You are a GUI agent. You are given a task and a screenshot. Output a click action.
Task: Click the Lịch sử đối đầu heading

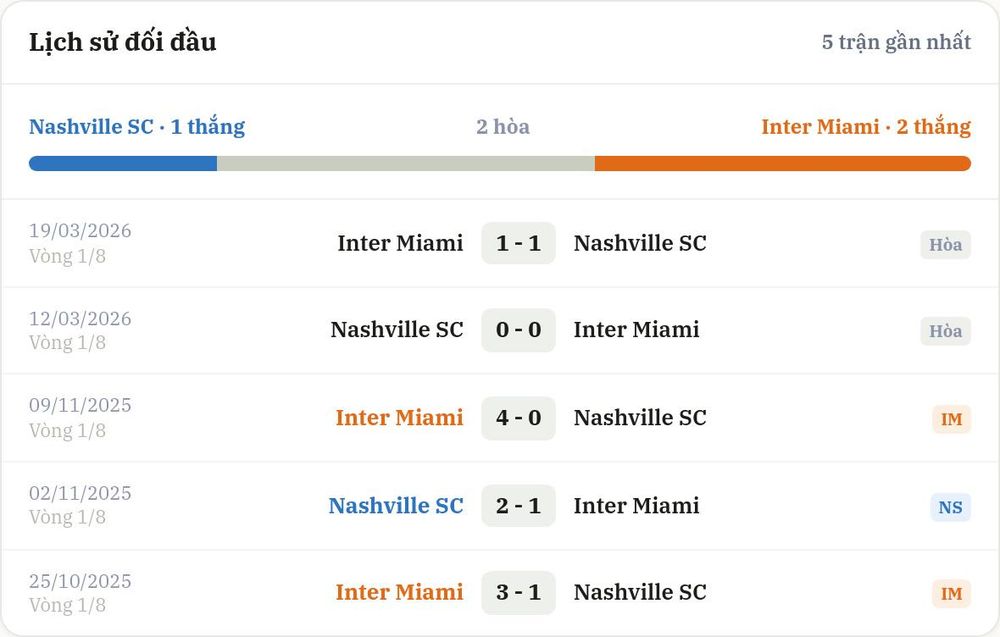pyautogui.click(x=122, y=42)
